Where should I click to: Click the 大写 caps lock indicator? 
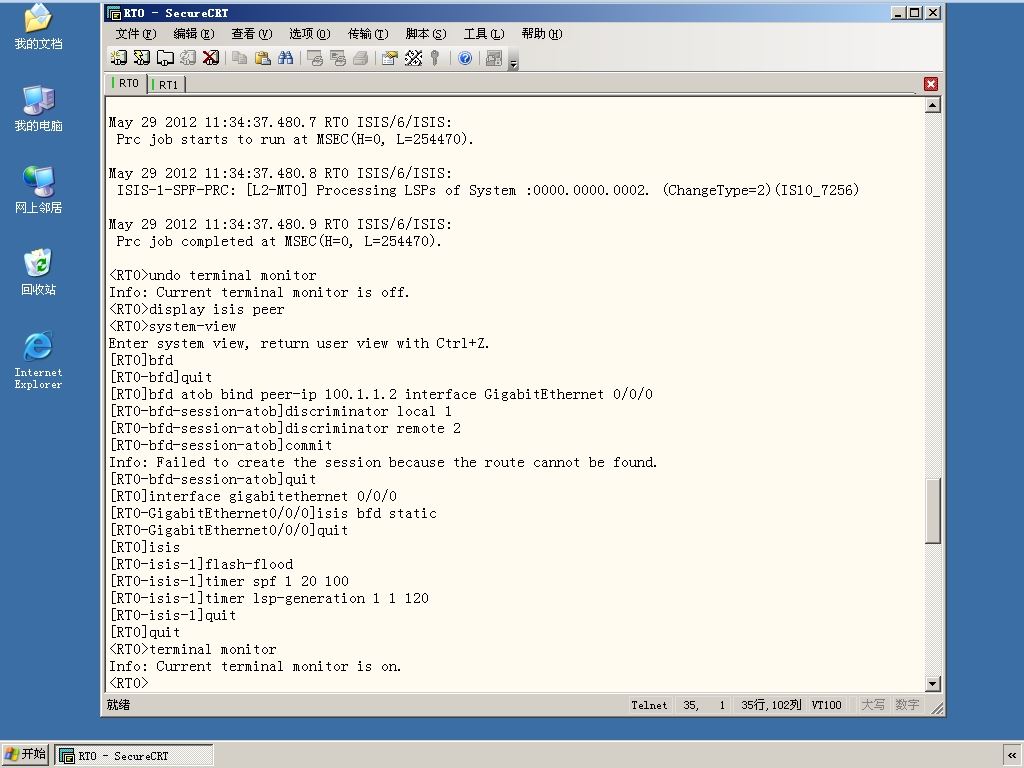(x=872, y=705)
